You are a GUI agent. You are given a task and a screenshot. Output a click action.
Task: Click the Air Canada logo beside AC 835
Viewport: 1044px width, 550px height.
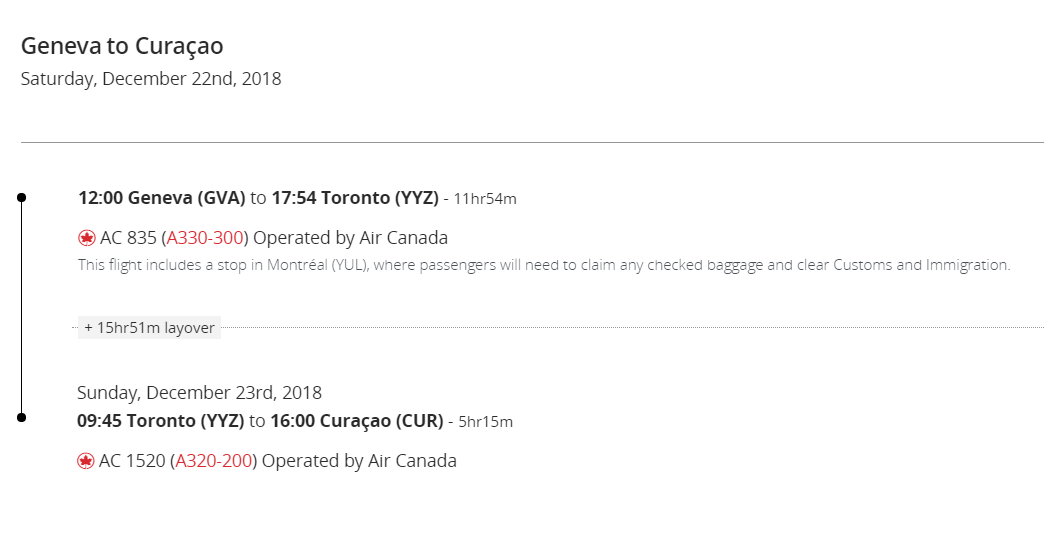(x=87, y=238)
